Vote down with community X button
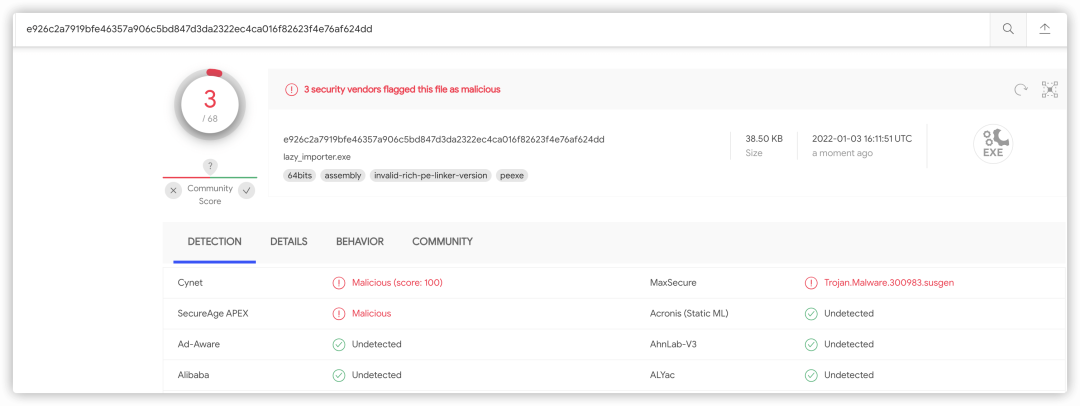Image resolution: width=1080 pixels, height=406 pixels. [174, 190]
